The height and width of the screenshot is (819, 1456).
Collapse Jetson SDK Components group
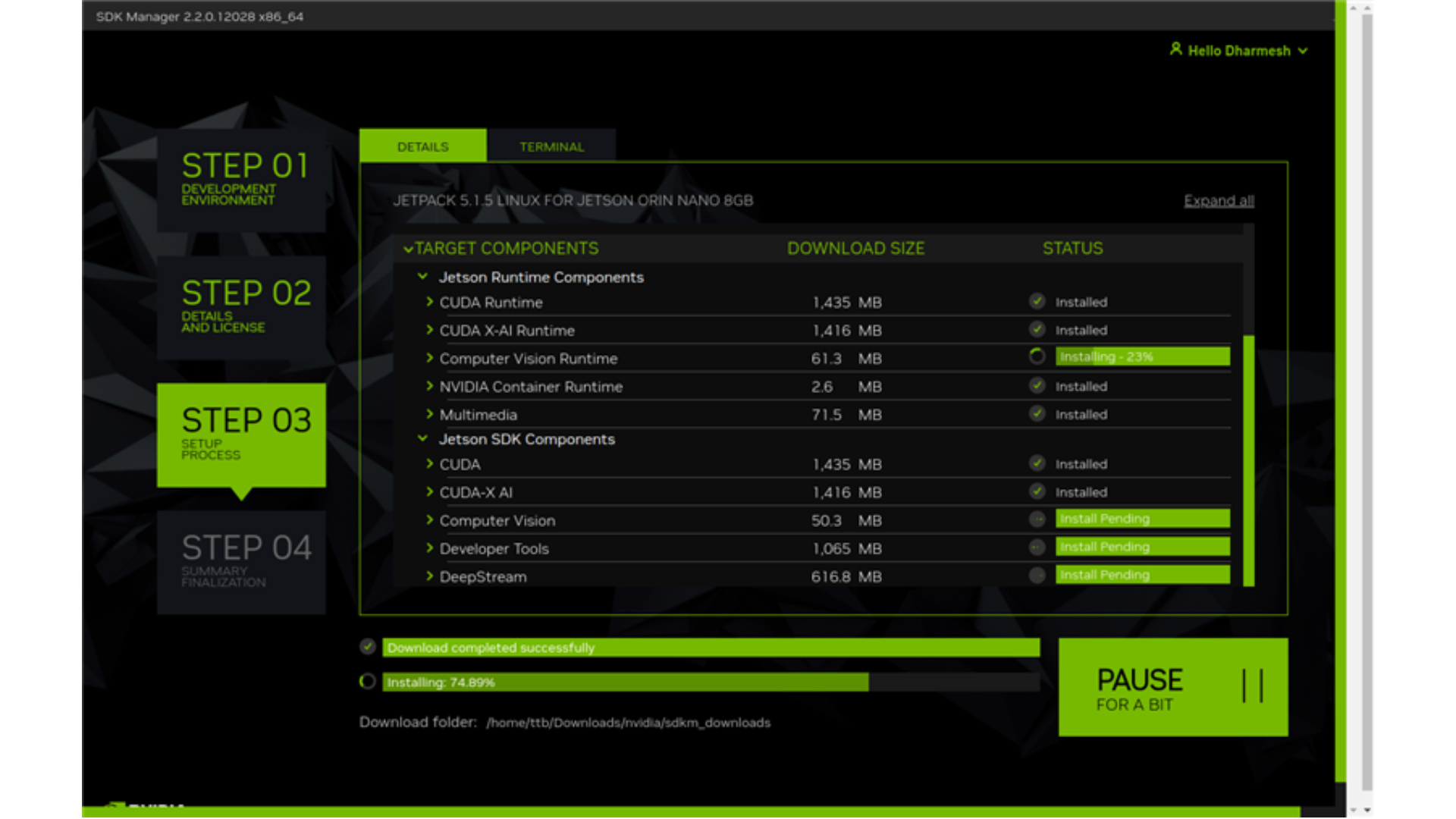click(x=423, y=439)
